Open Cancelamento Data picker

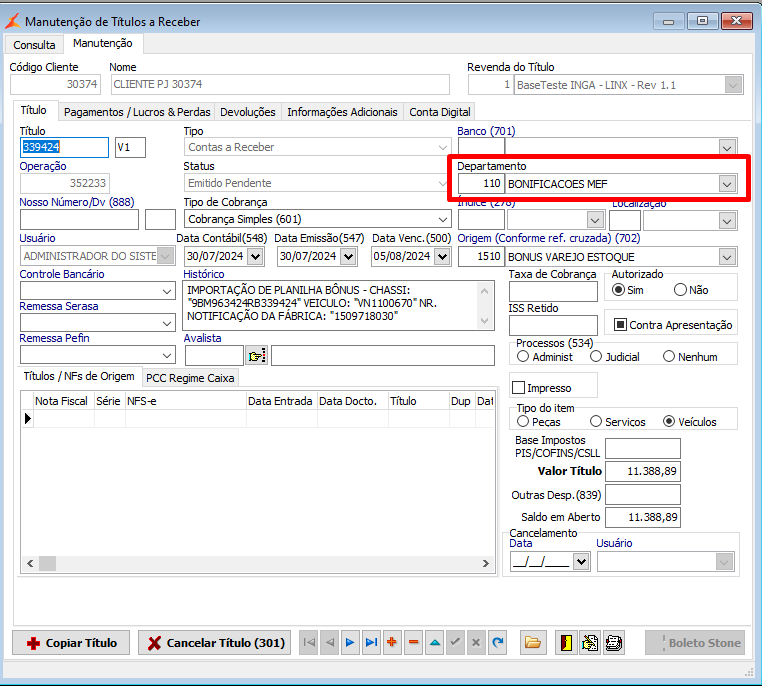tap(581, 562)
